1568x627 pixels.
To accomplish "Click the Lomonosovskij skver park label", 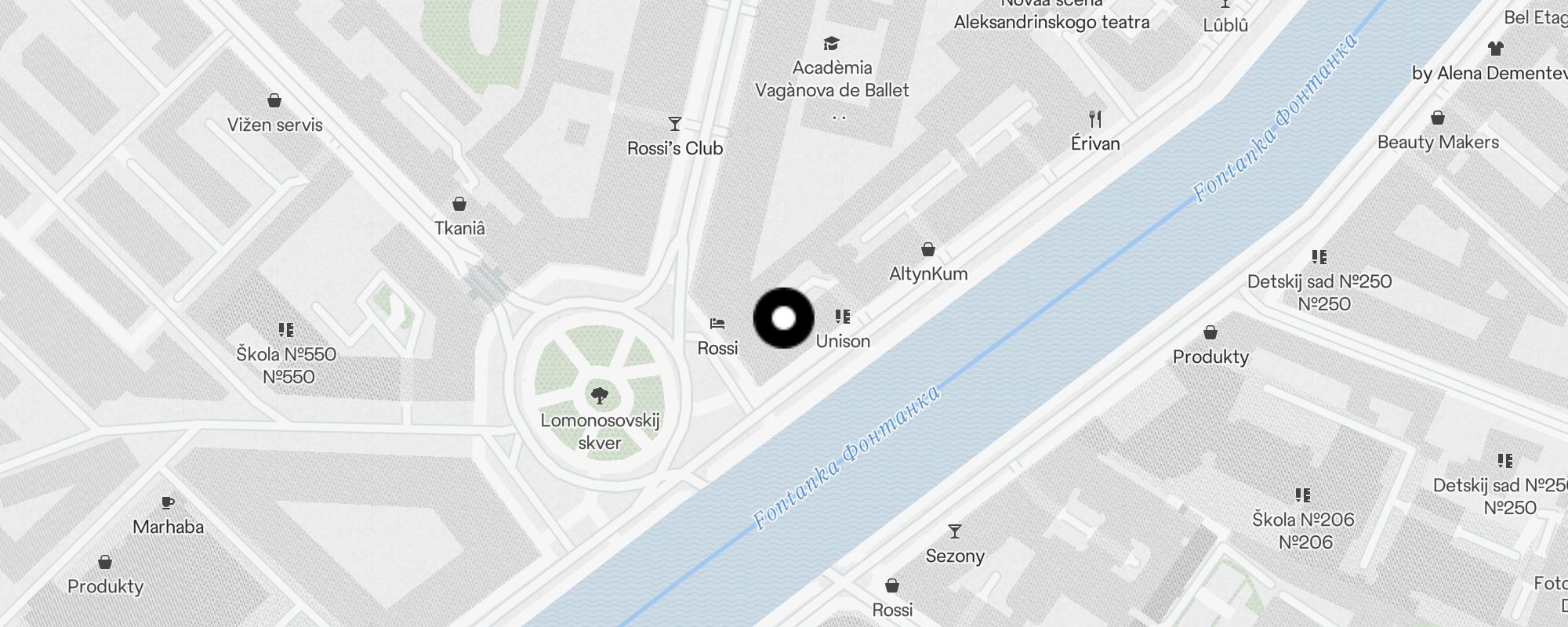I will [x=600, y=431].
